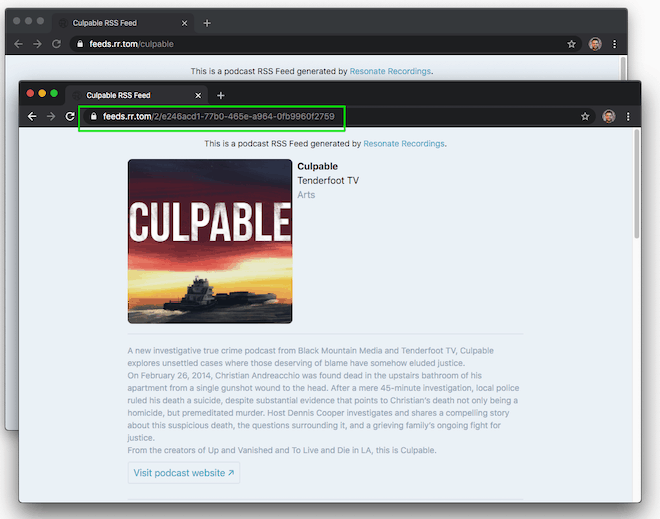The height and width of the screenshot is (519, 660).
Task: Click the Arts category text
Action: (x=306, y=195)
